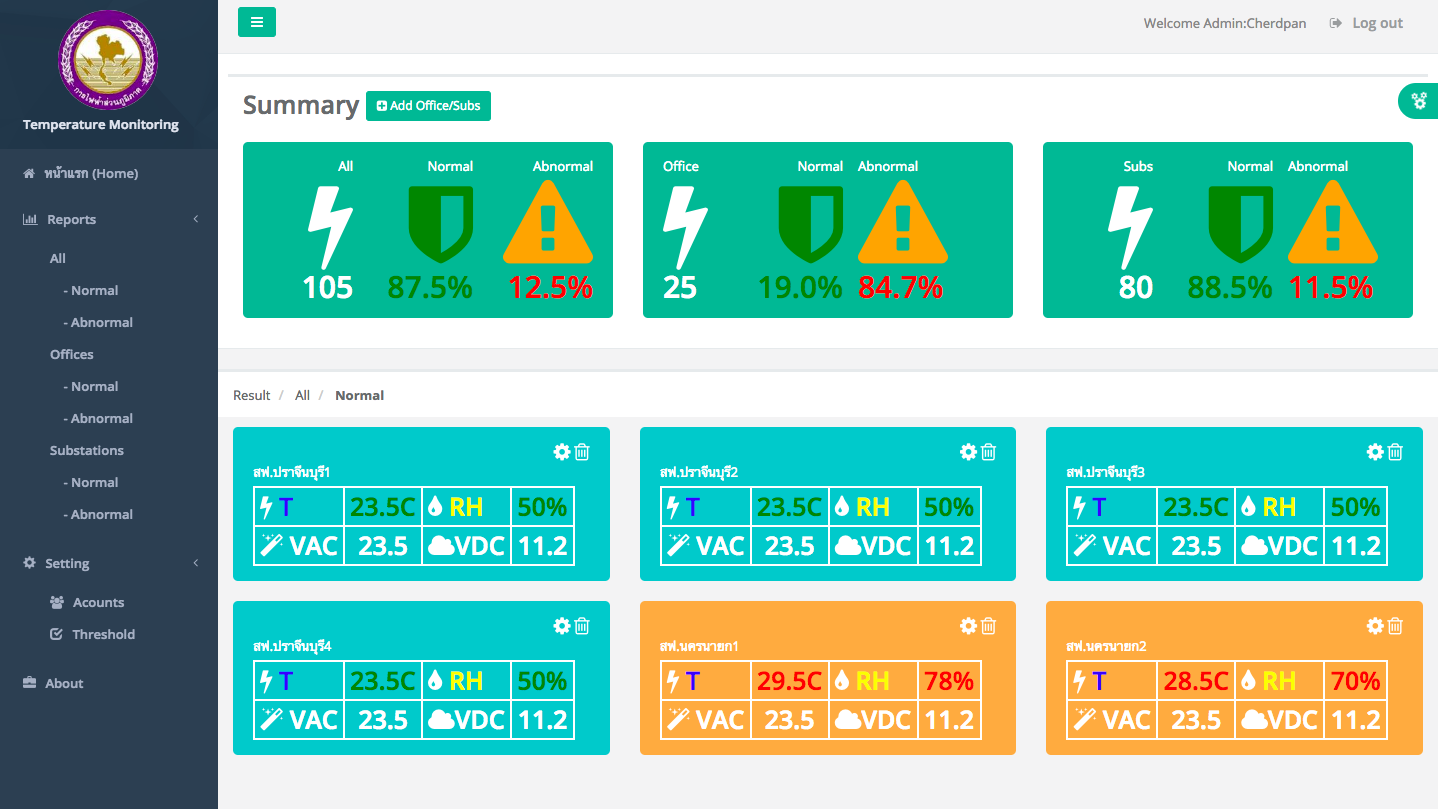Viewport: 1438px width, 809px height.
Task: Click the trash icon on สฟ.ปราจีนบุรี4 card
Action: tap(582, 626)
